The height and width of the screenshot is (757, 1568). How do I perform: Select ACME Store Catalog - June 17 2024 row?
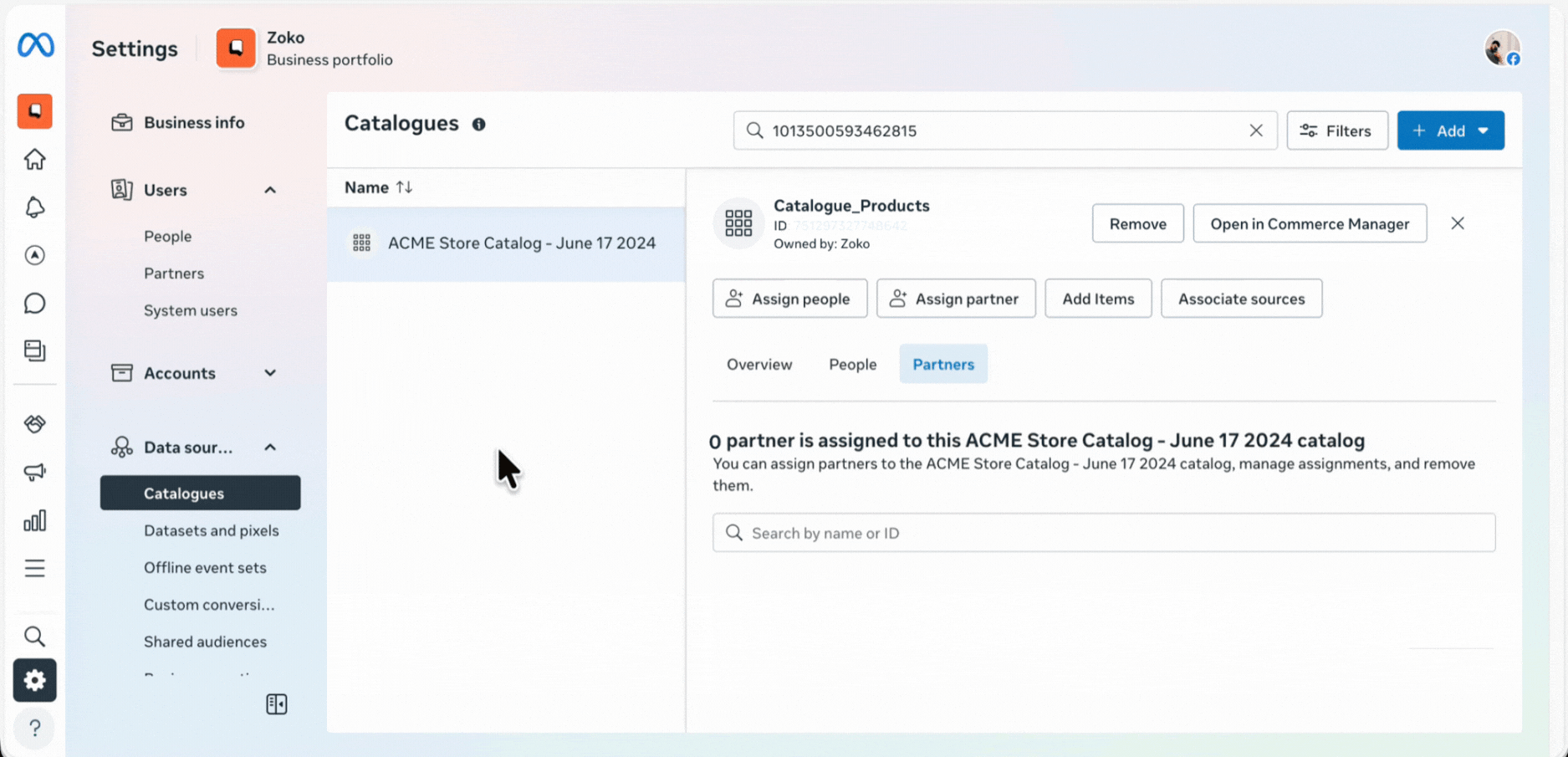click(x=506, y=243)
